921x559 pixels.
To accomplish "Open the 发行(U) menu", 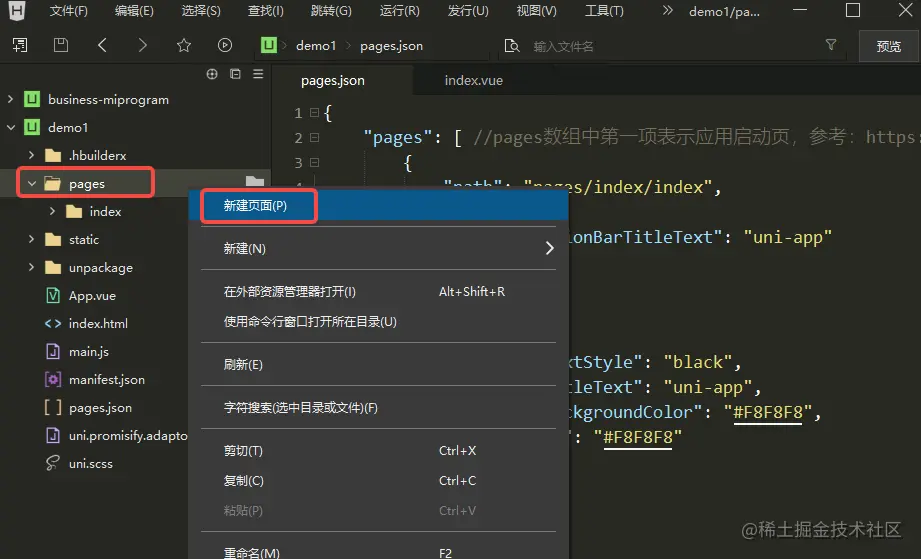I will 468,11.
